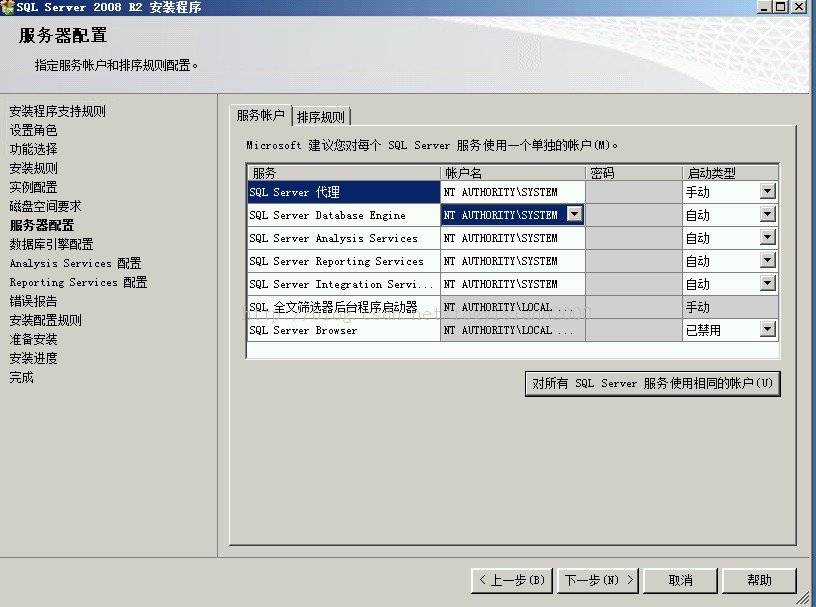This screenshot has width=816, height=607.
Task: Switch to the 排序规则 tab
Action: 321,117
